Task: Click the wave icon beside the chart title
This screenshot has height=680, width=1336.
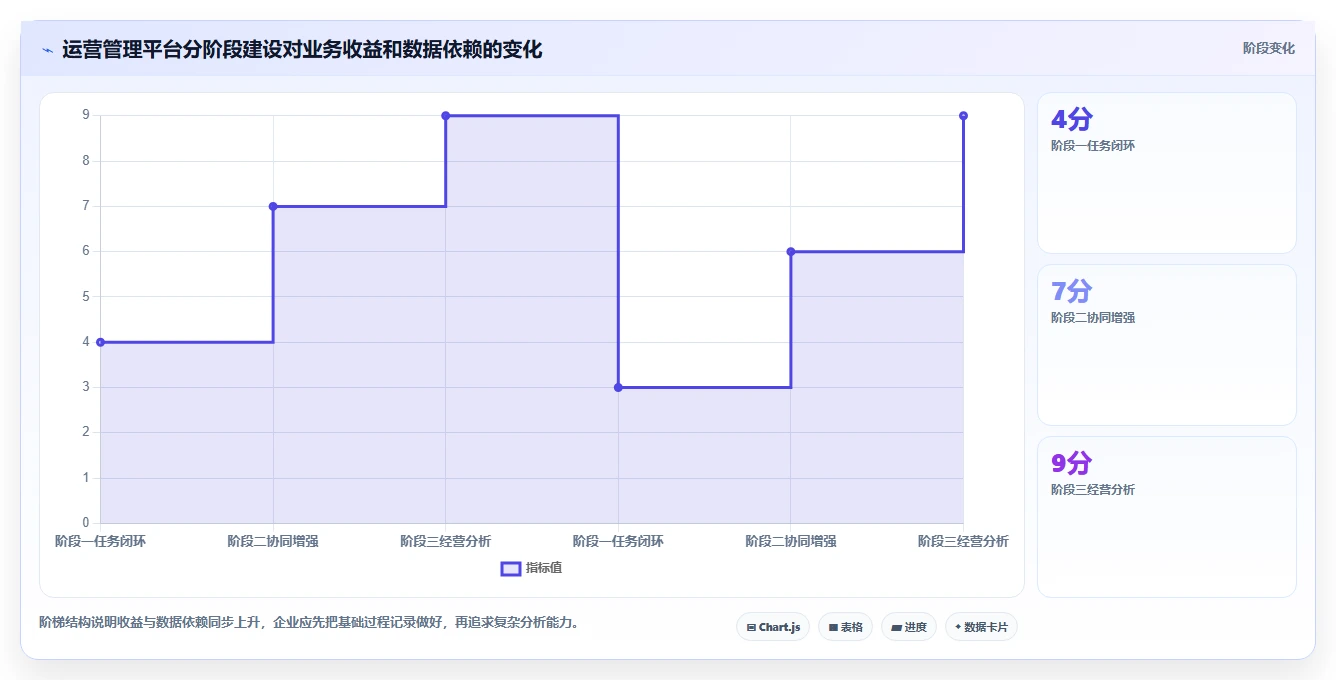Action: pos(47,50)
